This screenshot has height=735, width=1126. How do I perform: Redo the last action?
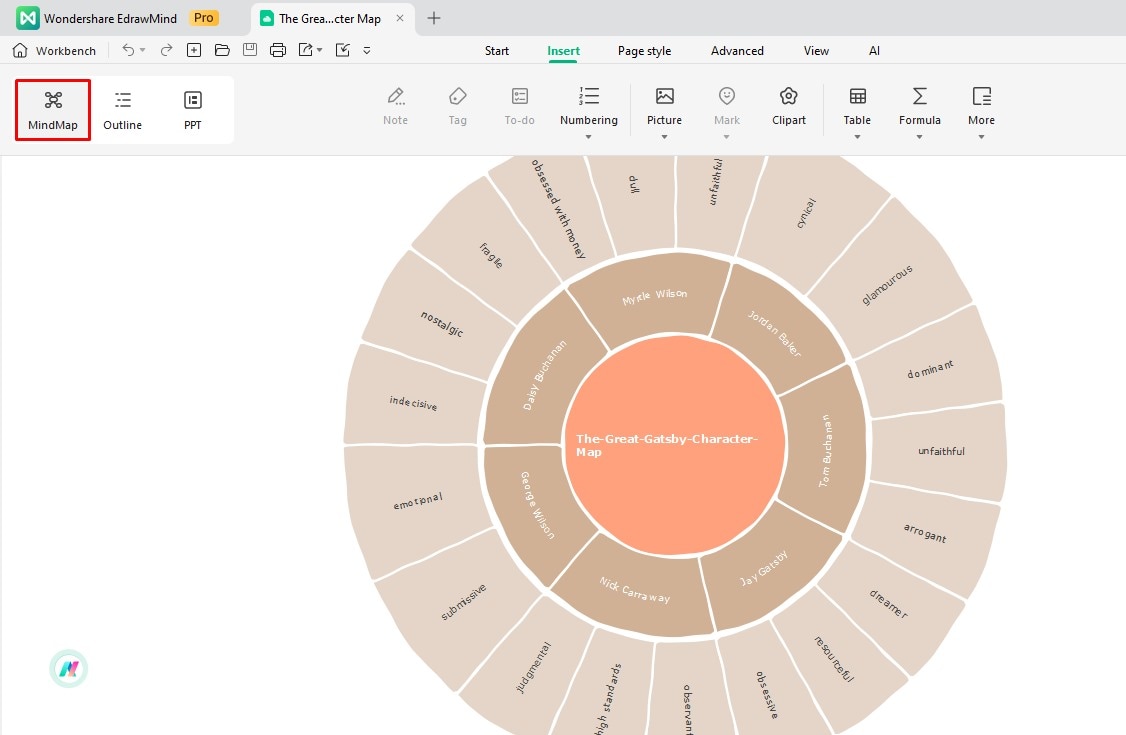click(x=167, y=50)
